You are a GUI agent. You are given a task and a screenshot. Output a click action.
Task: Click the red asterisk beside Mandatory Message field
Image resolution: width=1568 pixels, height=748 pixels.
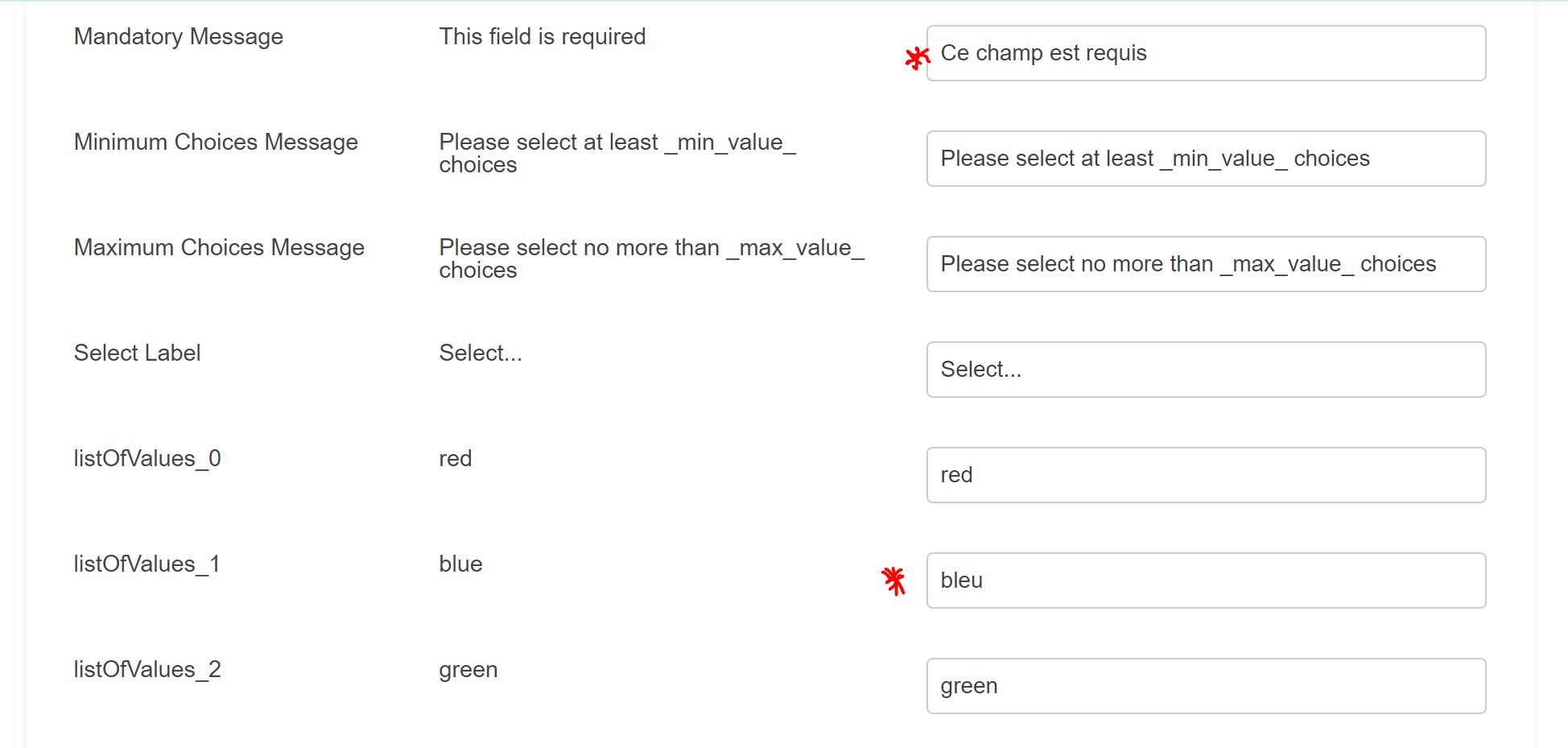(x=918, y=58)
